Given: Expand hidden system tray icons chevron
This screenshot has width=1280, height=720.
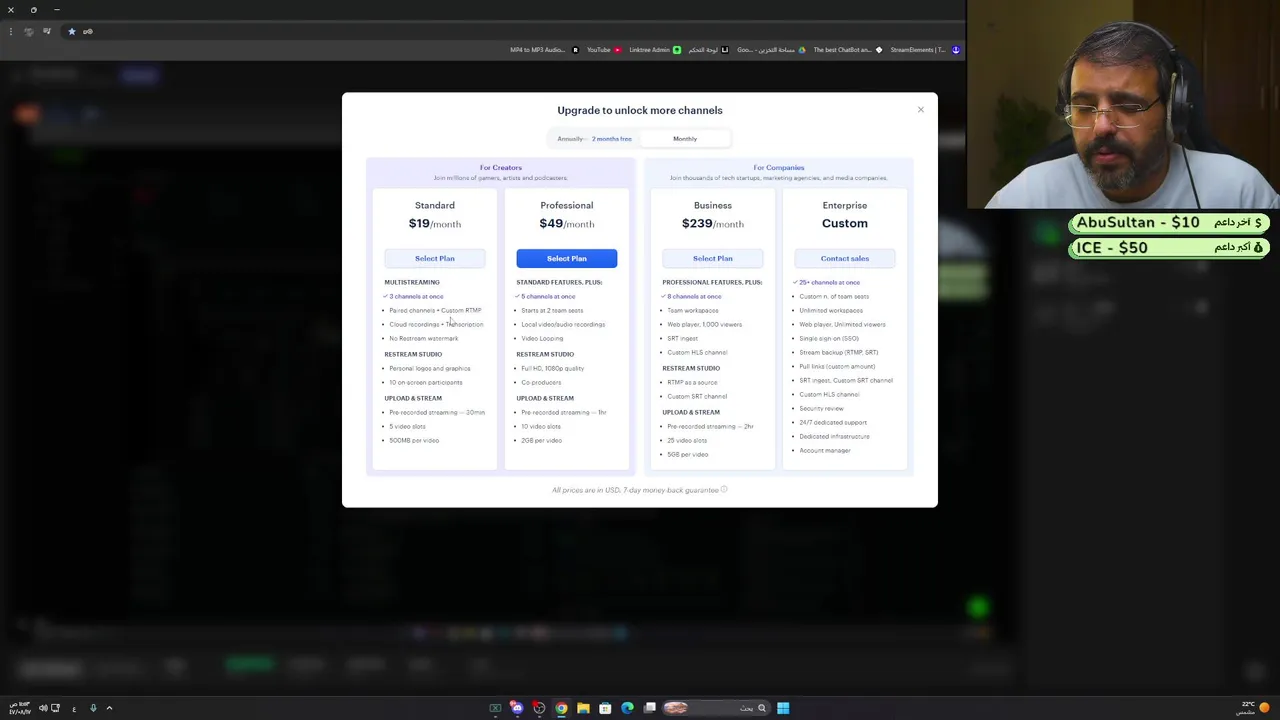Looking at the screenshot, I should point(109,708).
